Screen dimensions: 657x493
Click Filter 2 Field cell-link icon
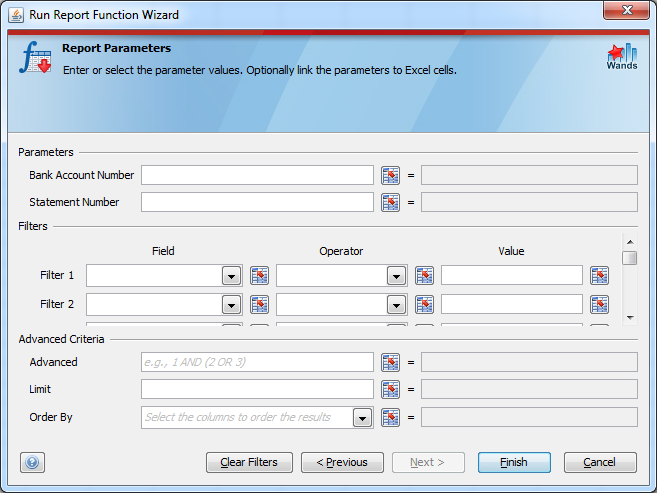pyautogui.click(x=259, y=305)
